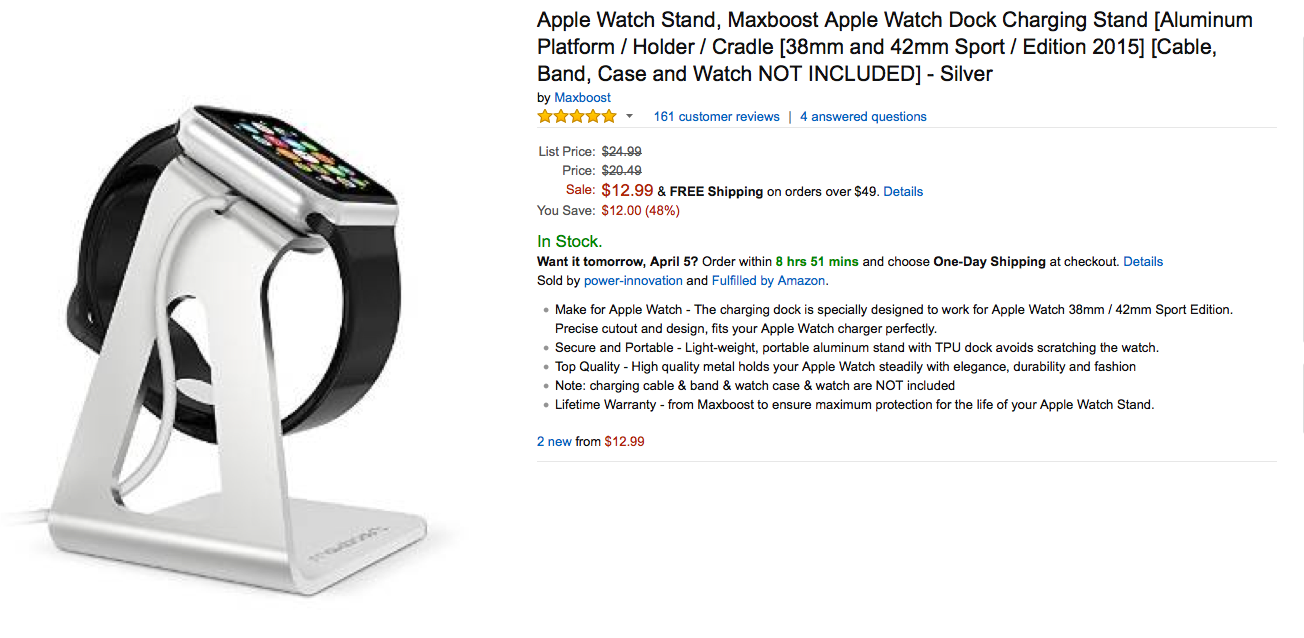Click the In Stock status text

click(x=569, y=241)
